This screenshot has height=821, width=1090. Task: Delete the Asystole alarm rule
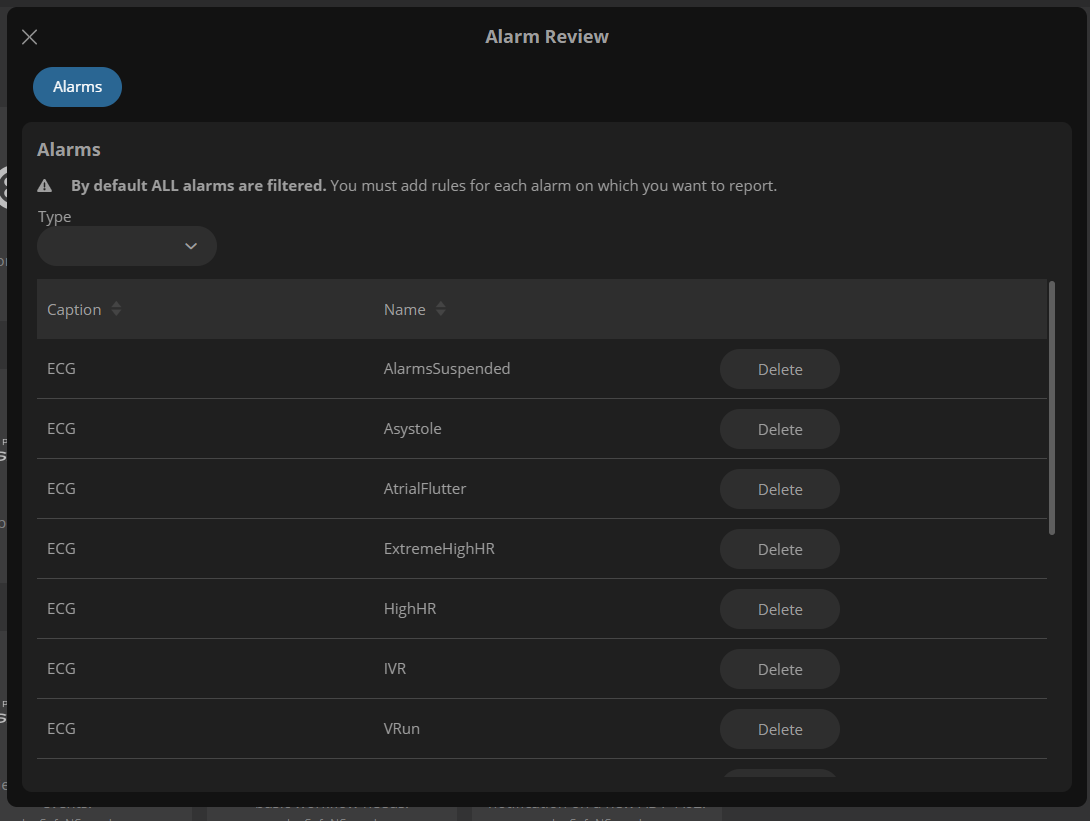779,428
